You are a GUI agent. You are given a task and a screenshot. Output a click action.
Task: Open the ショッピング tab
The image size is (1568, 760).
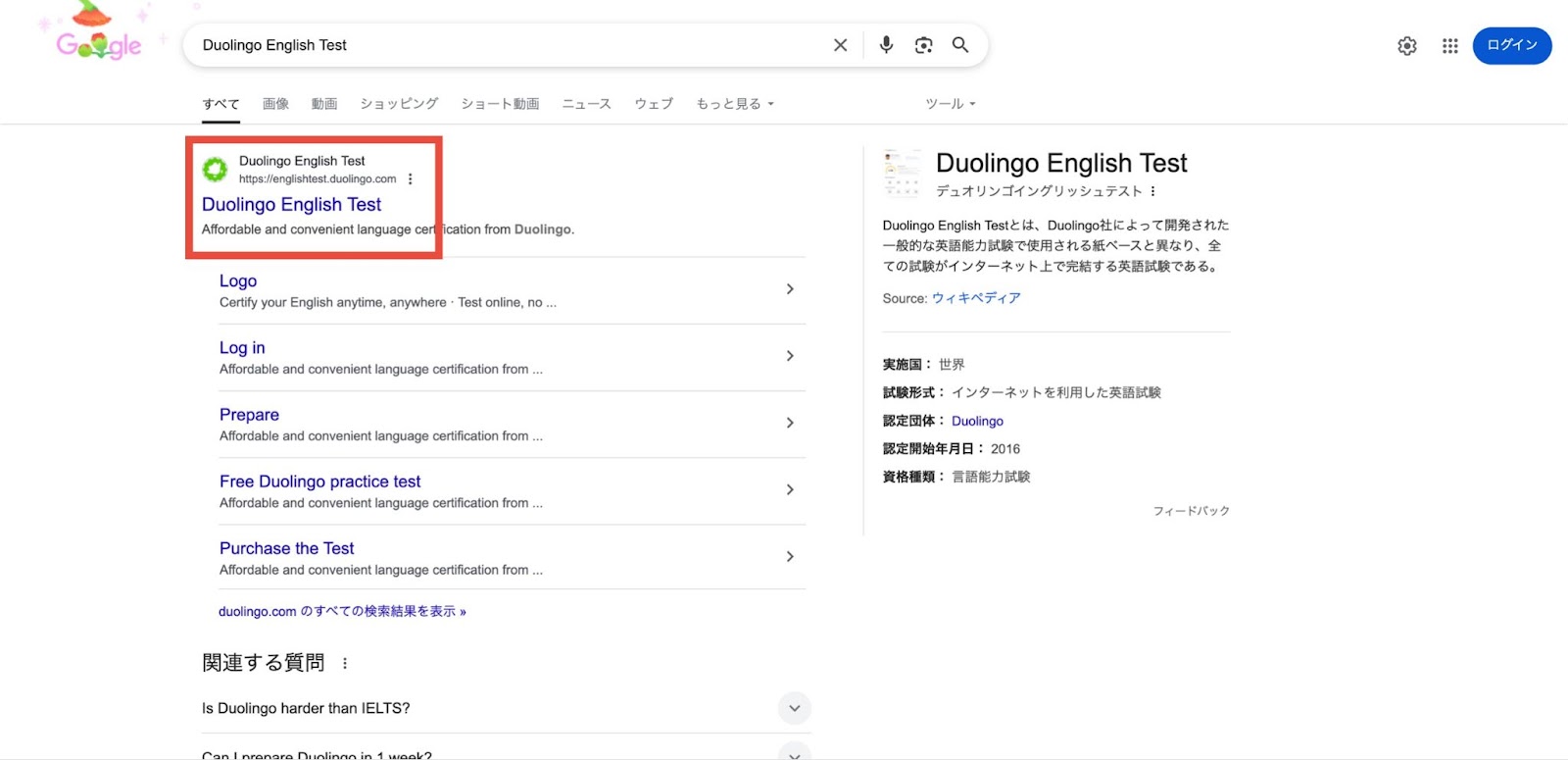399,104
